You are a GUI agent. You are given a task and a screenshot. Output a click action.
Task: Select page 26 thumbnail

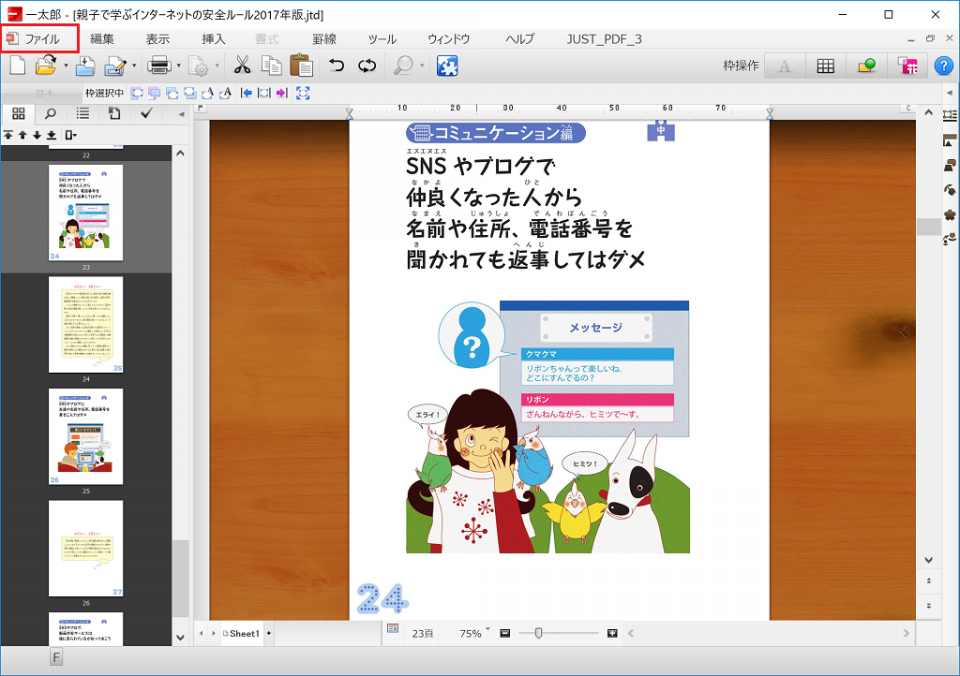pyautogui.click(x=86, y=549)
